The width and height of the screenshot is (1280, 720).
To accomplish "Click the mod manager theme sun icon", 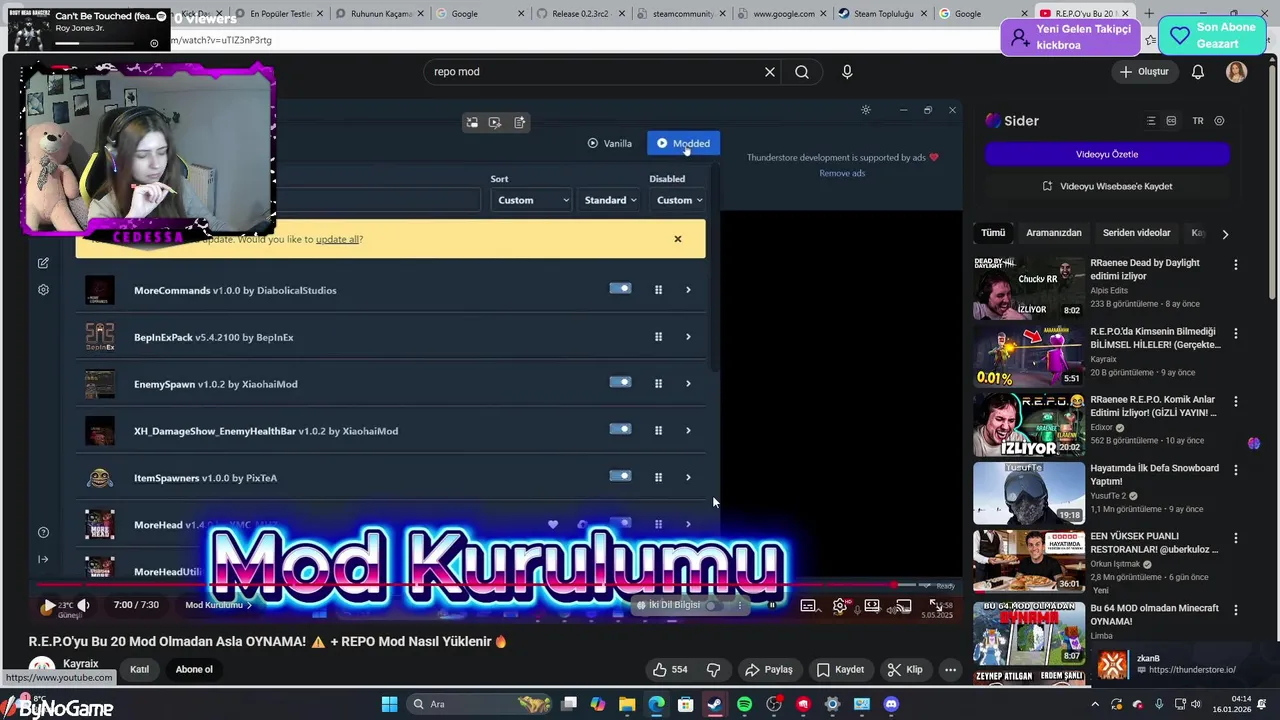I will point(866,110).
